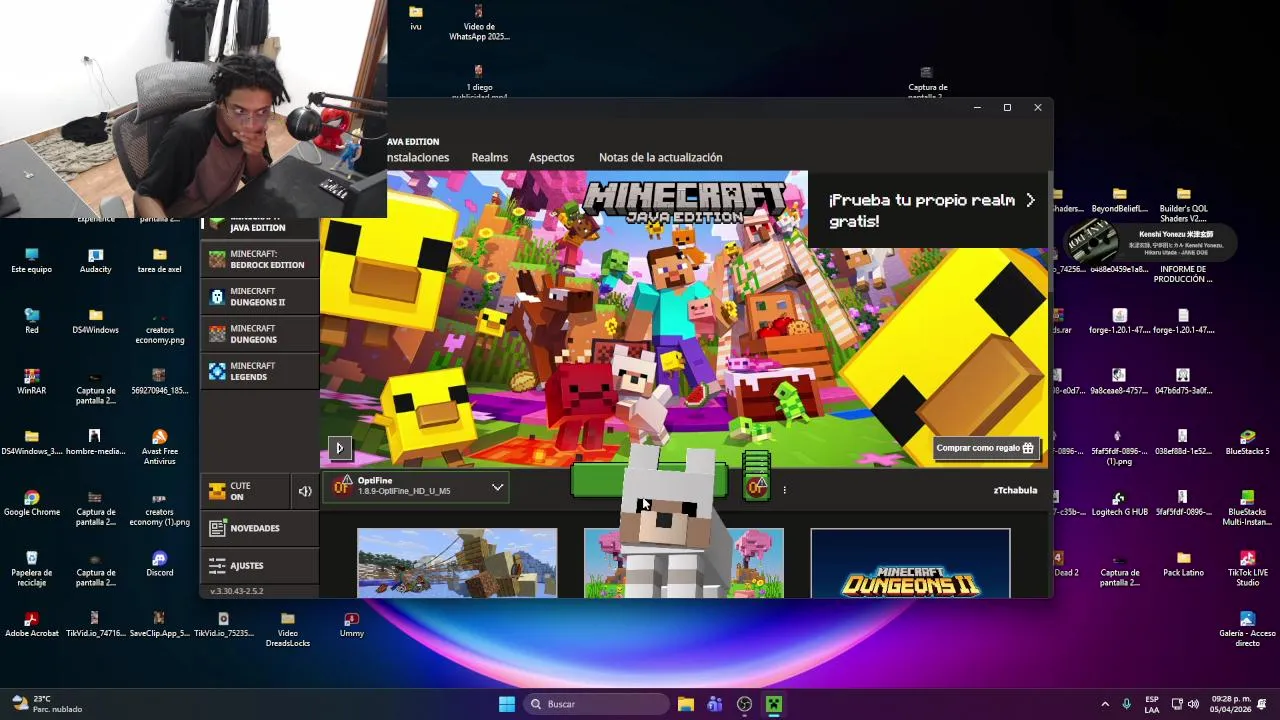Open the Windows Start menu

coord(507,704)
